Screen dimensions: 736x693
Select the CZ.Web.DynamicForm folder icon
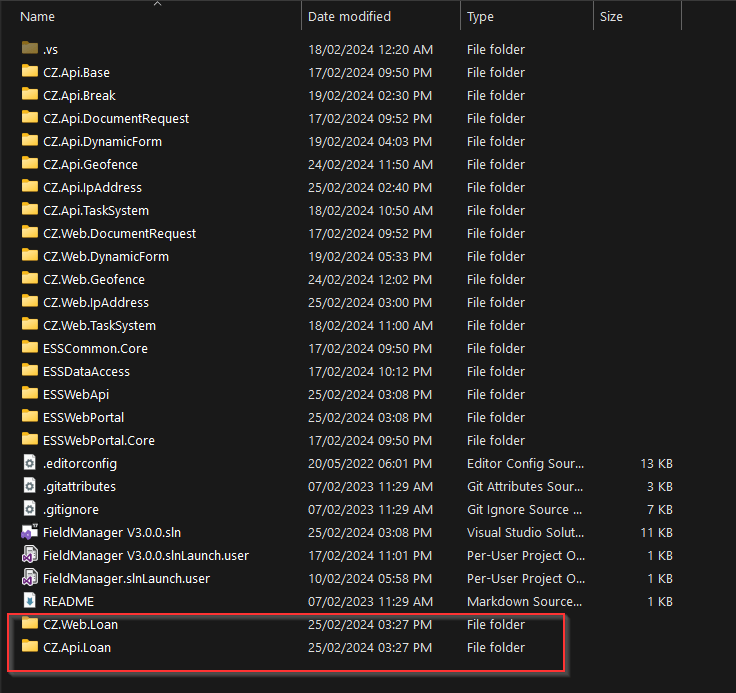point(30,255)
